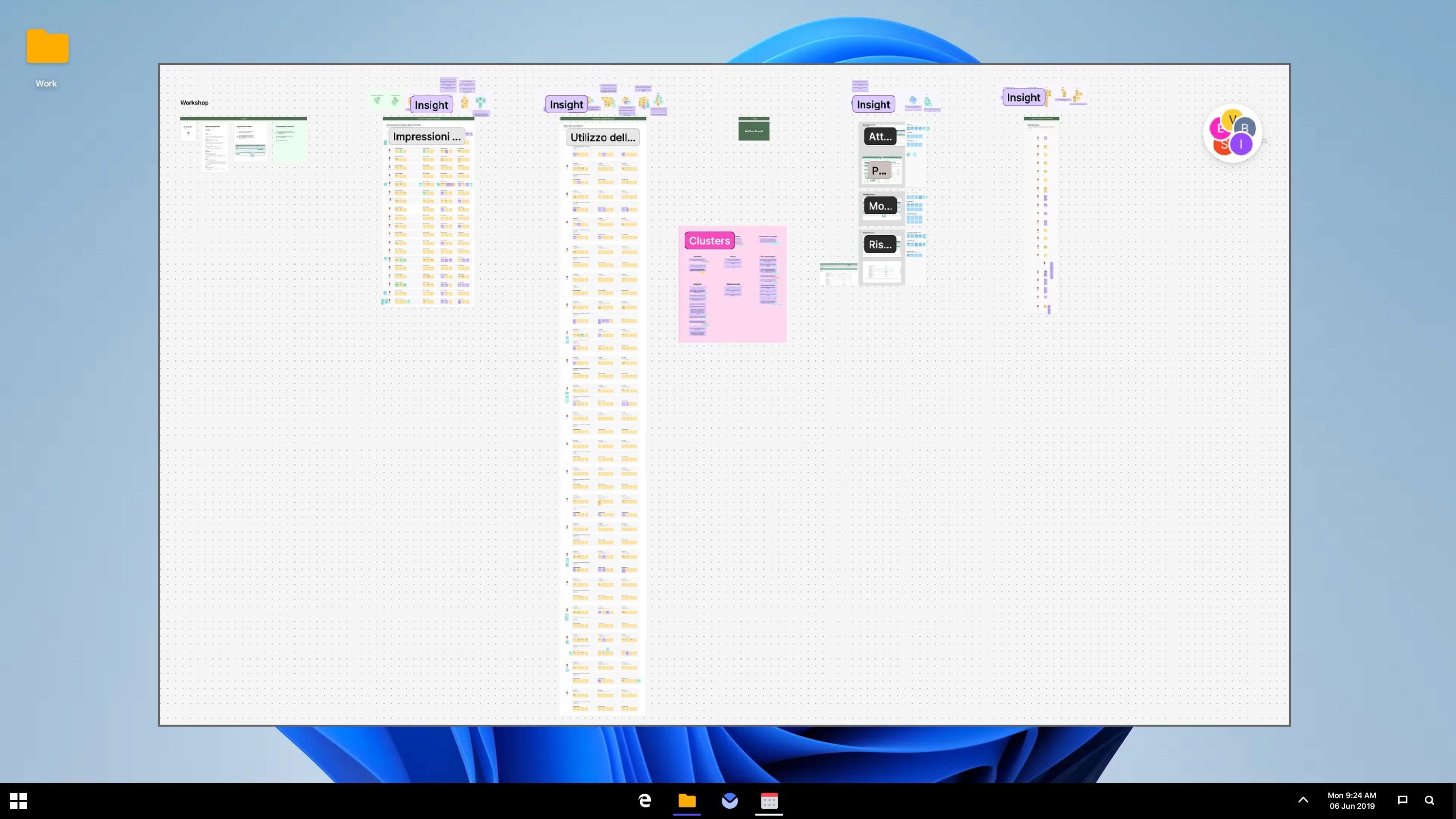Select the blue-gray B collaborator avatar
The width and height of the screenshot is (1456, 819).
coord(1245,128)
